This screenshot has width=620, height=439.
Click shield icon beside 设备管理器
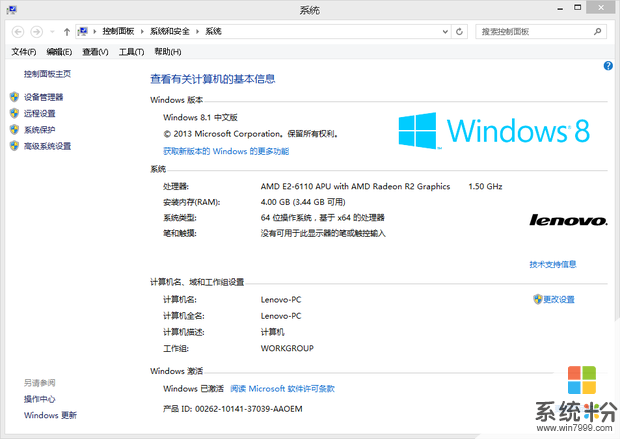pos(14,97)
